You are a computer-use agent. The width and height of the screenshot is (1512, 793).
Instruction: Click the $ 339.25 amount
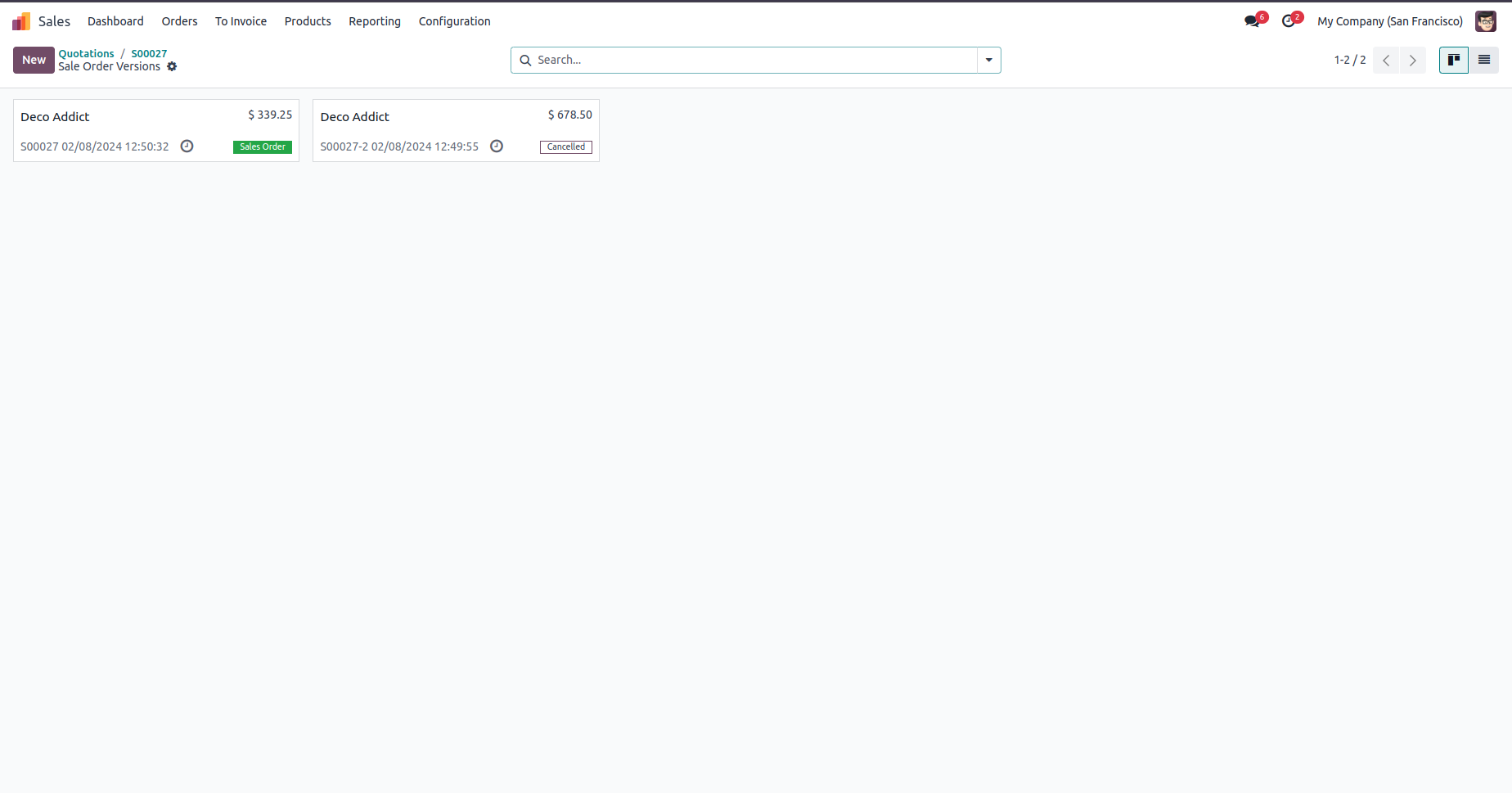tap(270, 115)
